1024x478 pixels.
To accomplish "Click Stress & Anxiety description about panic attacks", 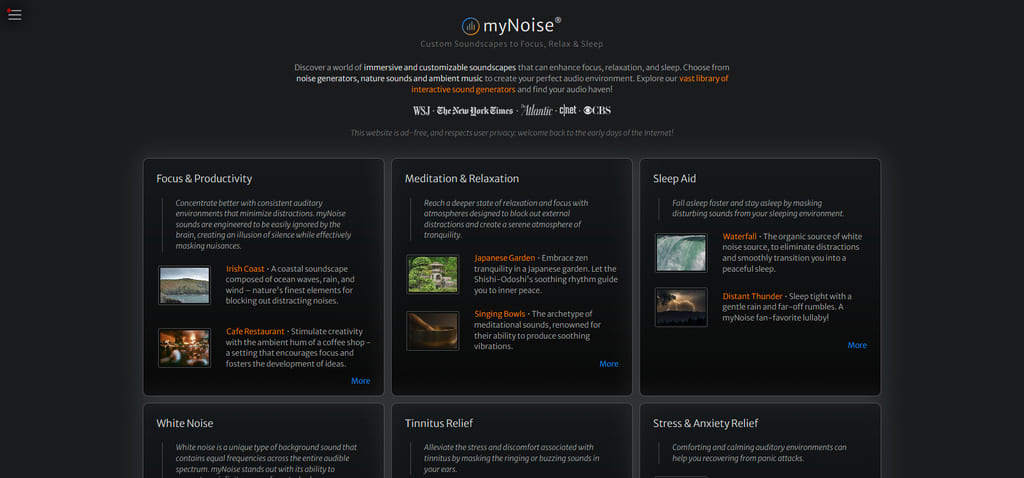I will click(760, 453).
